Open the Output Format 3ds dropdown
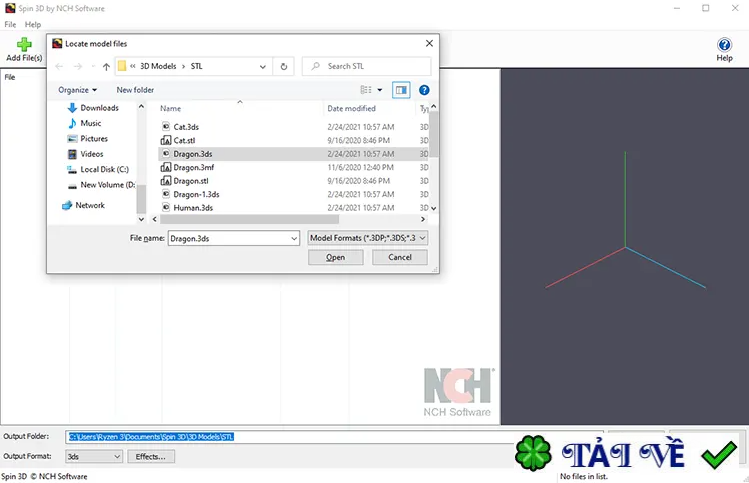Viewport: 749px width, 483px height. [x=94, y=457]
